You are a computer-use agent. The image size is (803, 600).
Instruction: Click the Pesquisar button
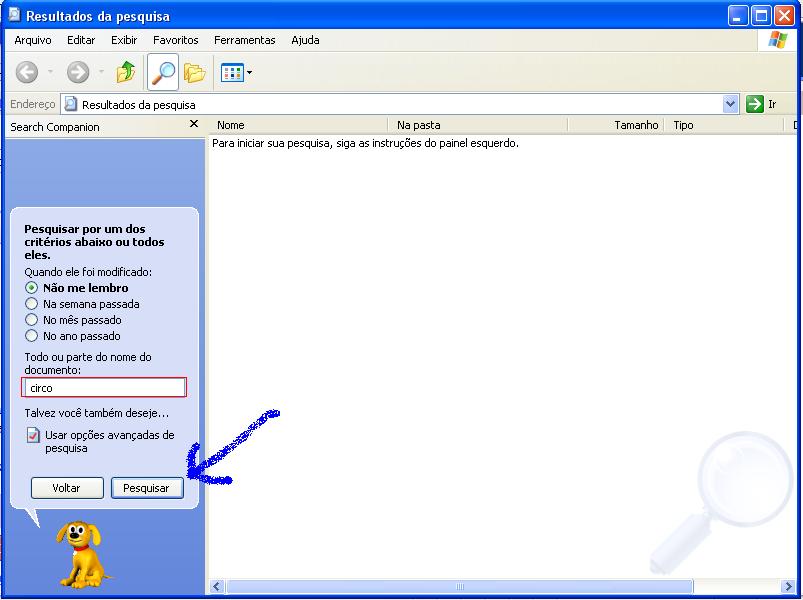click(147, 488)
